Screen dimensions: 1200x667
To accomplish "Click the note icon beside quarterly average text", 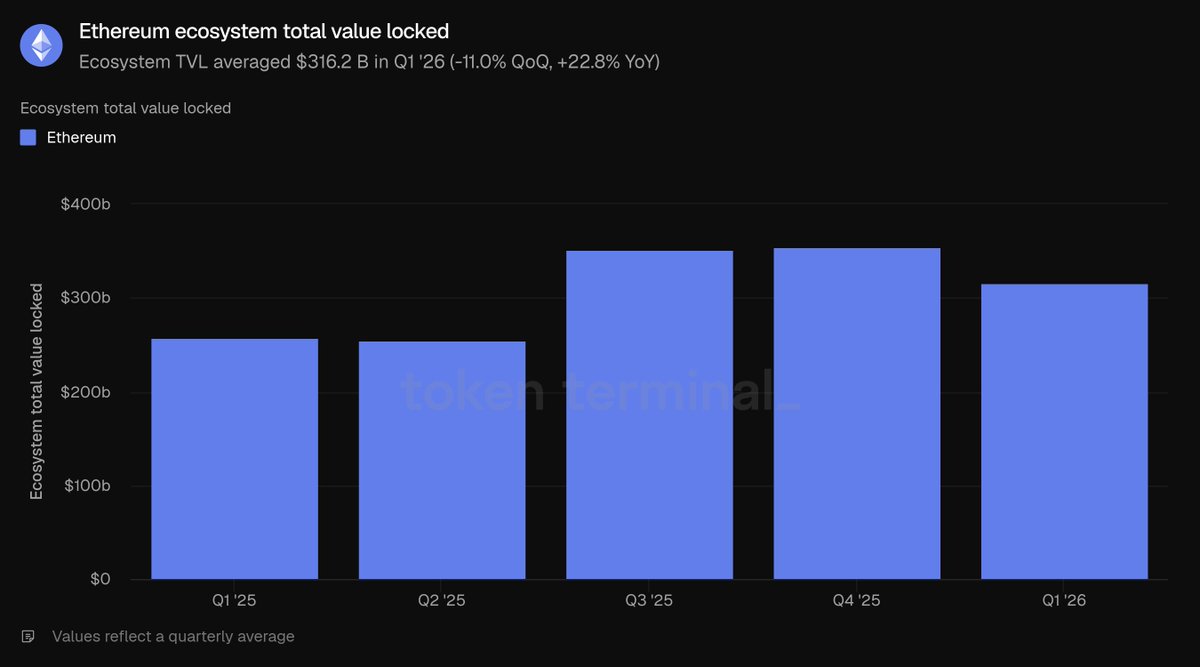I will (x=28, y=636).
